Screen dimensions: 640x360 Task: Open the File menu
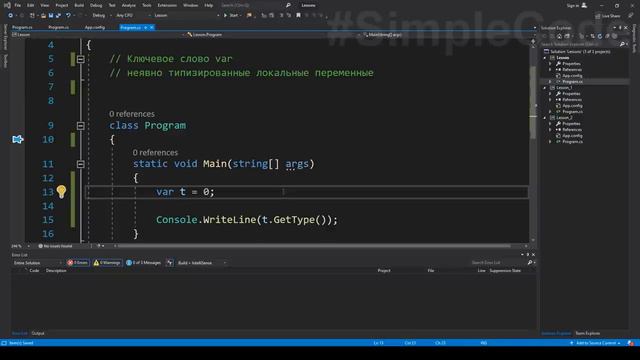(18, 5)
